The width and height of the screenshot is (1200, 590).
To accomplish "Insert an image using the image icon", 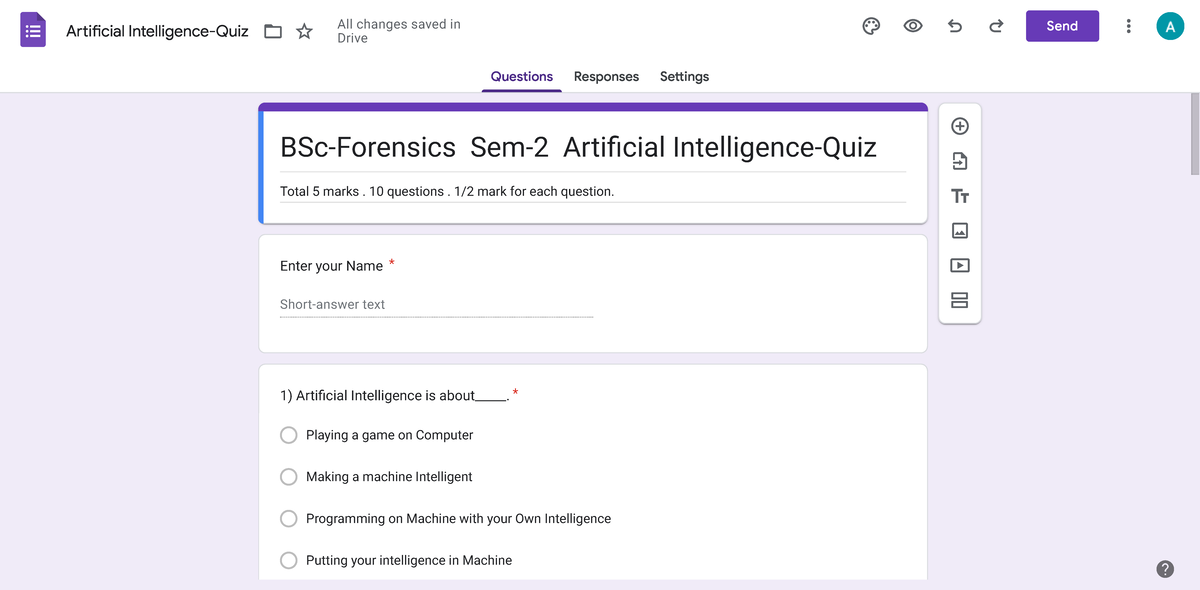I will 959,230.
